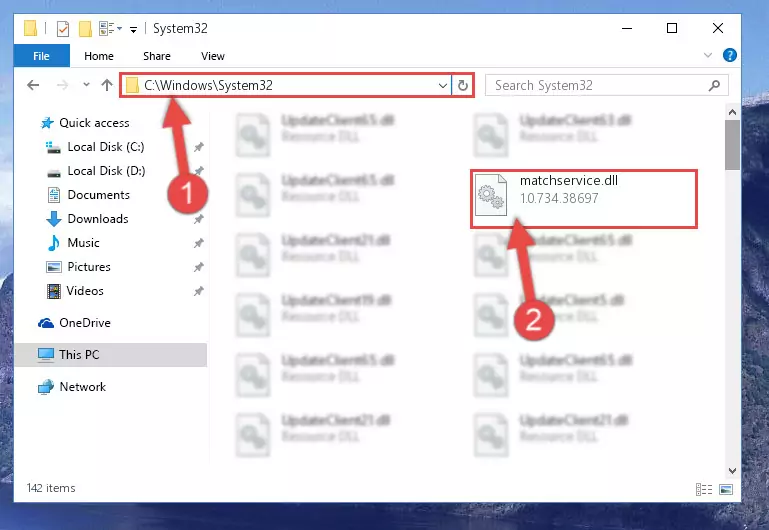Refresh the System32 folder view
This screenshot has width=769, height=530.
(462, 86)
